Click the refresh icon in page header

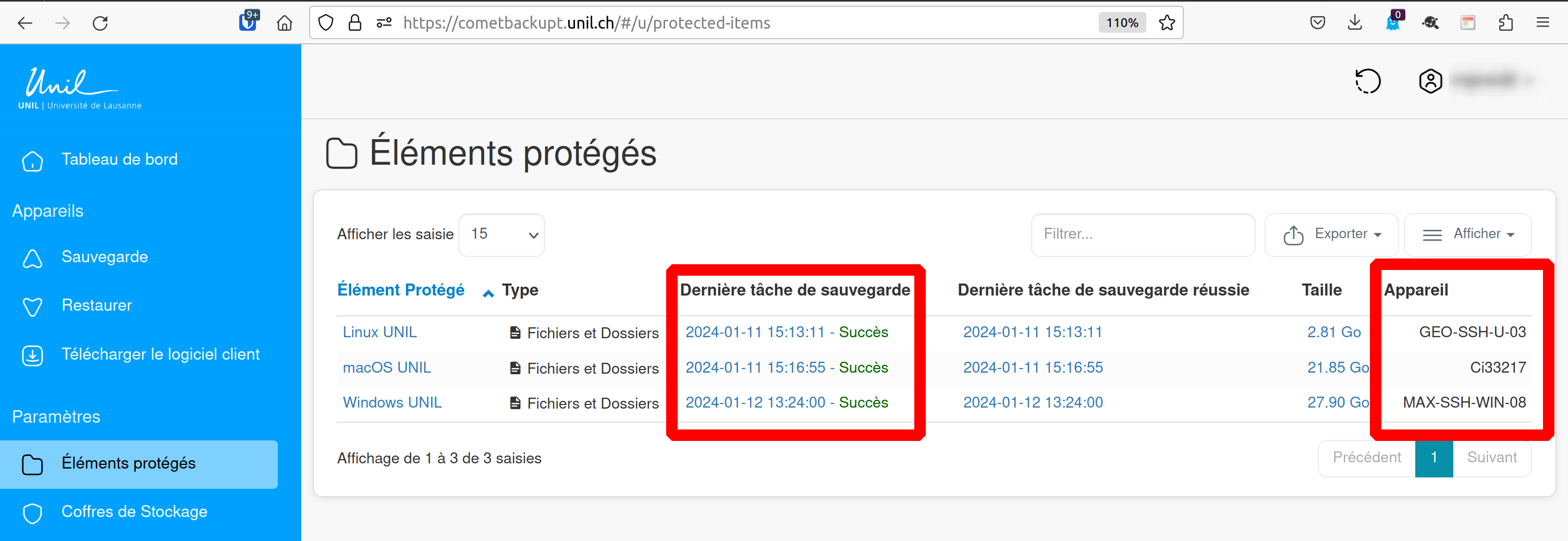tap(1367, 81)
